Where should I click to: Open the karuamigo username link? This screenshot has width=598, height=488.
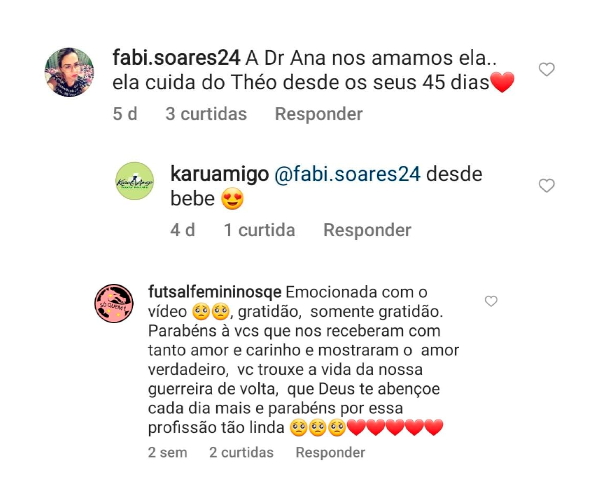click(219, 175)
